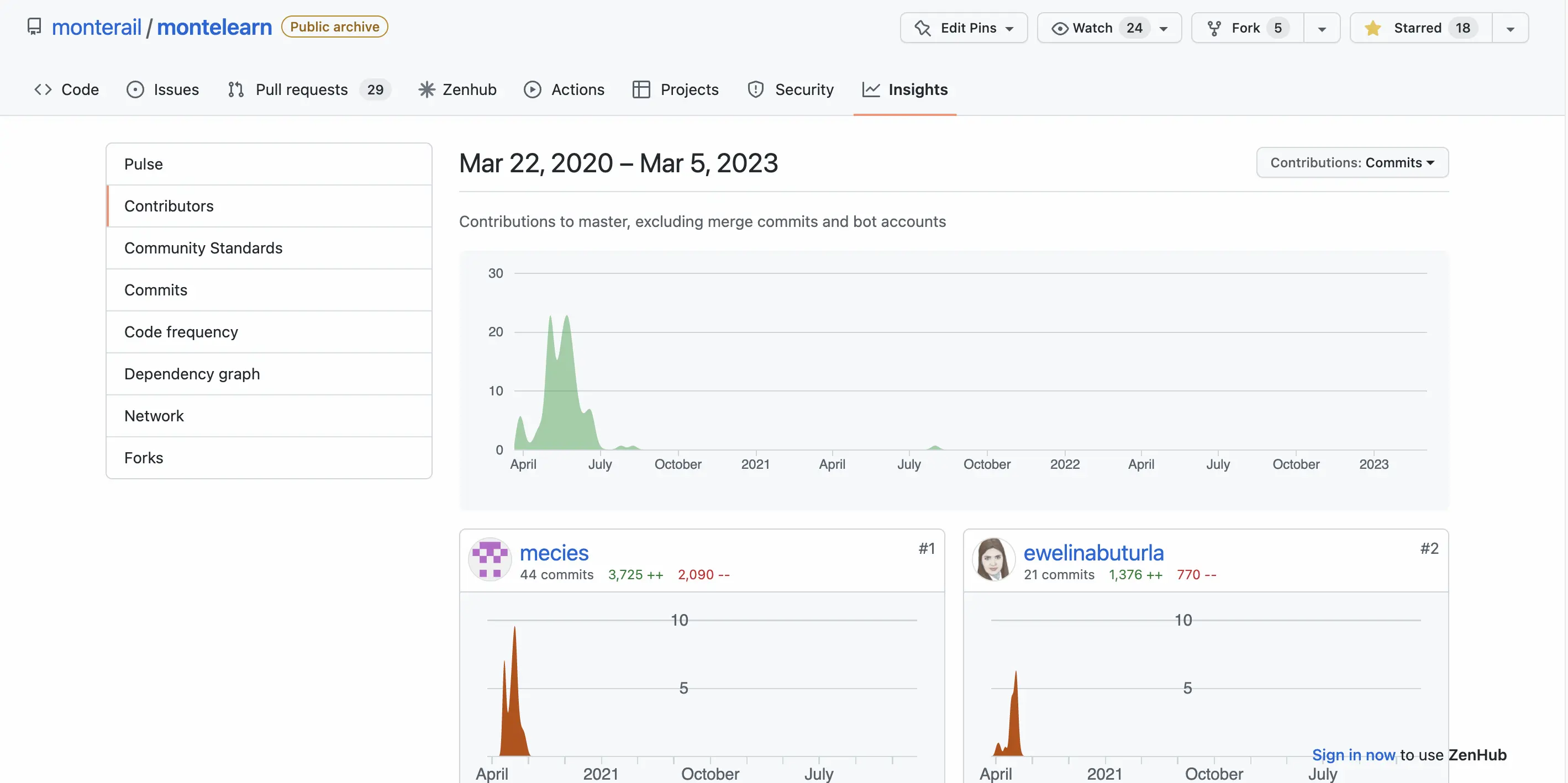Open the mecies profile link
The height and width of the screenshot is (783, 1568).
[x=554, y=552]
